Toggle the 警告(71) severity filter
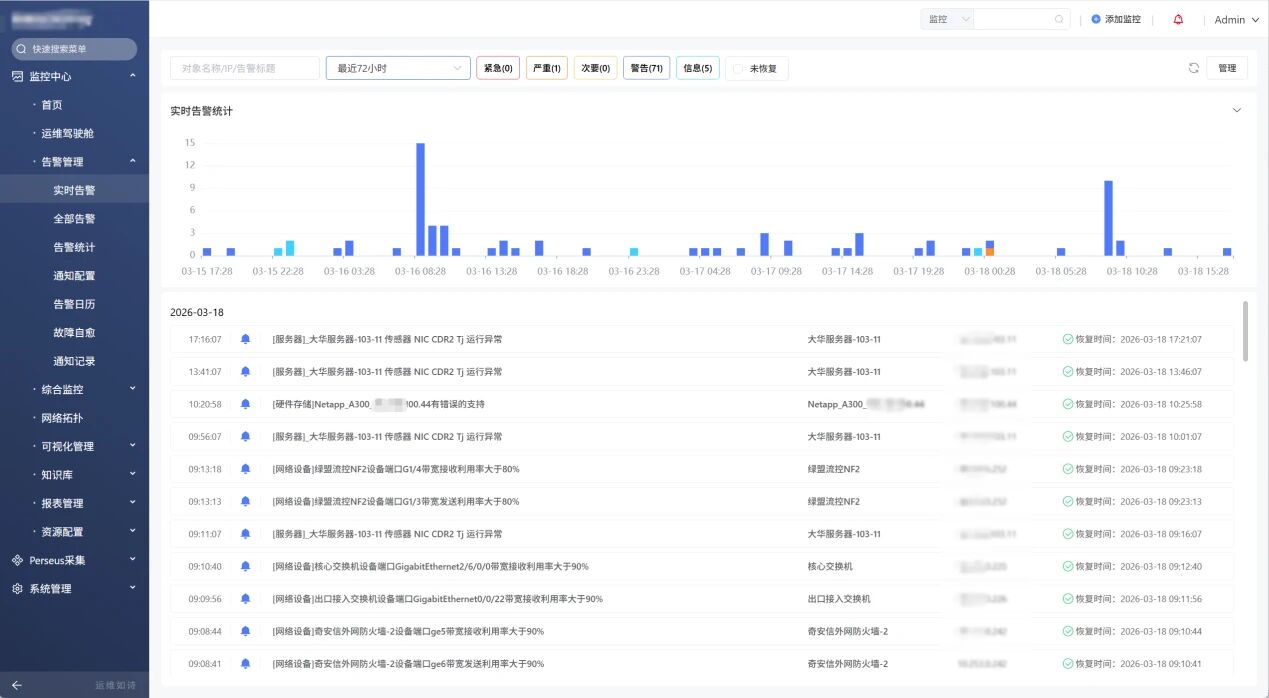 647,68
